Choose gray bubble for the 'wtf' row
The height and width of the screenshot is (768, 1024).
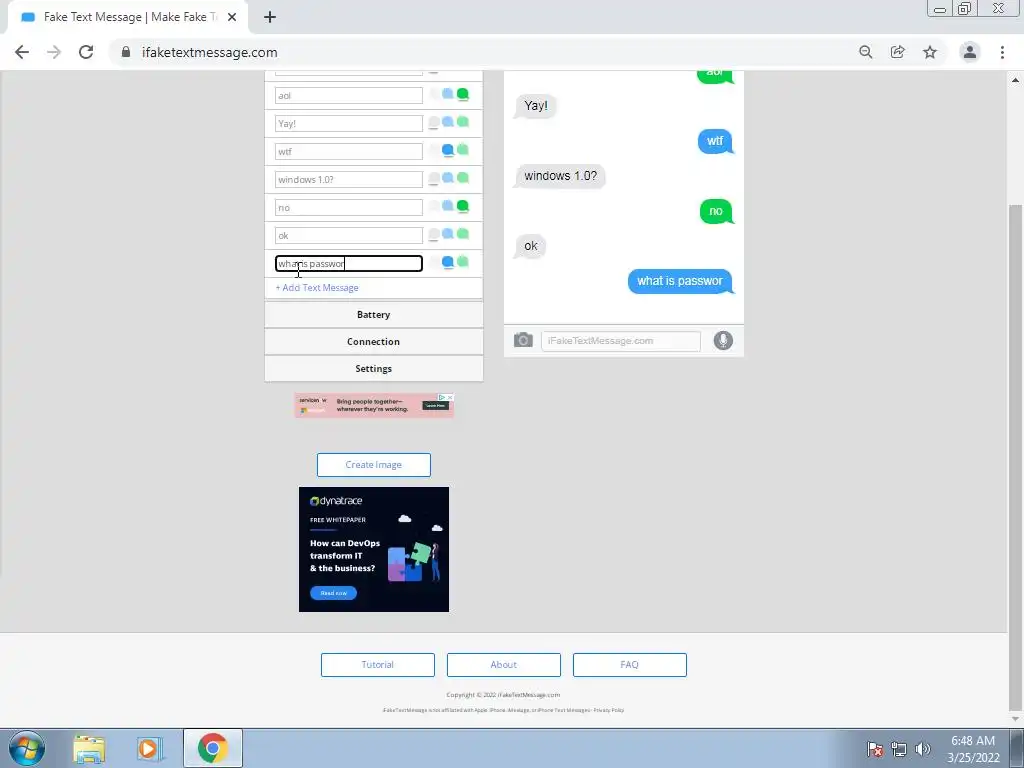click(x=434, y=151)
